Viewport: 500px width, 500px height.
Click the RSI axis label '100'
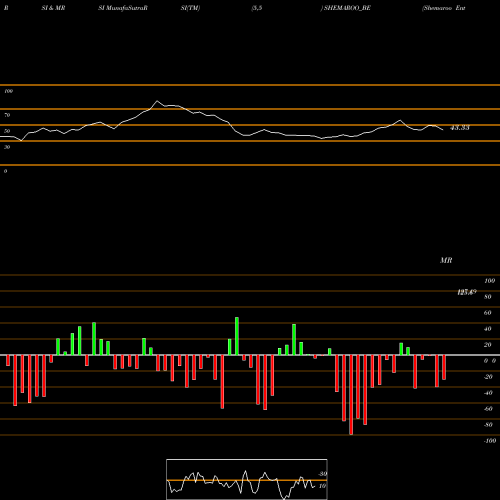(x=9, y=91)
